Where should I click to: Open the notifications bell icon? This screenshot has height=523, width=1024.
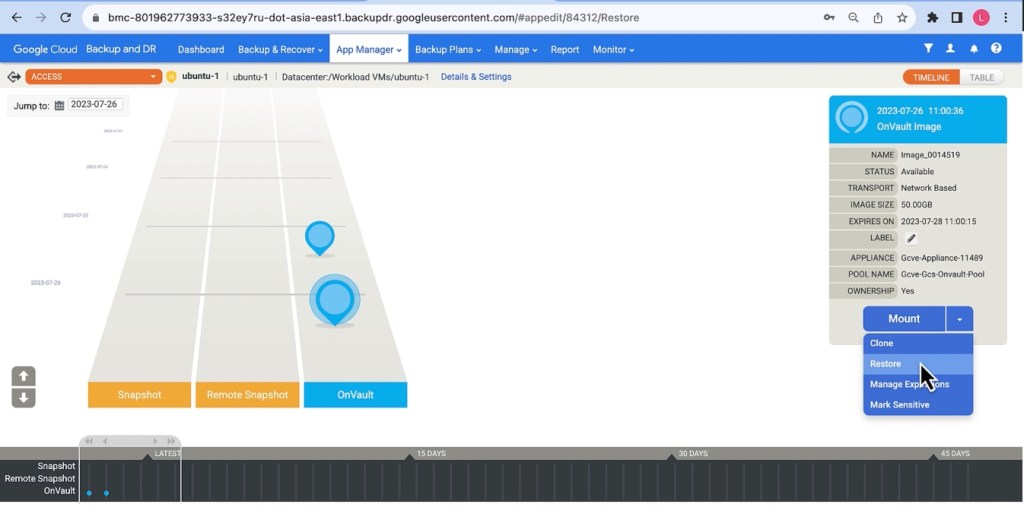(973, 48)
